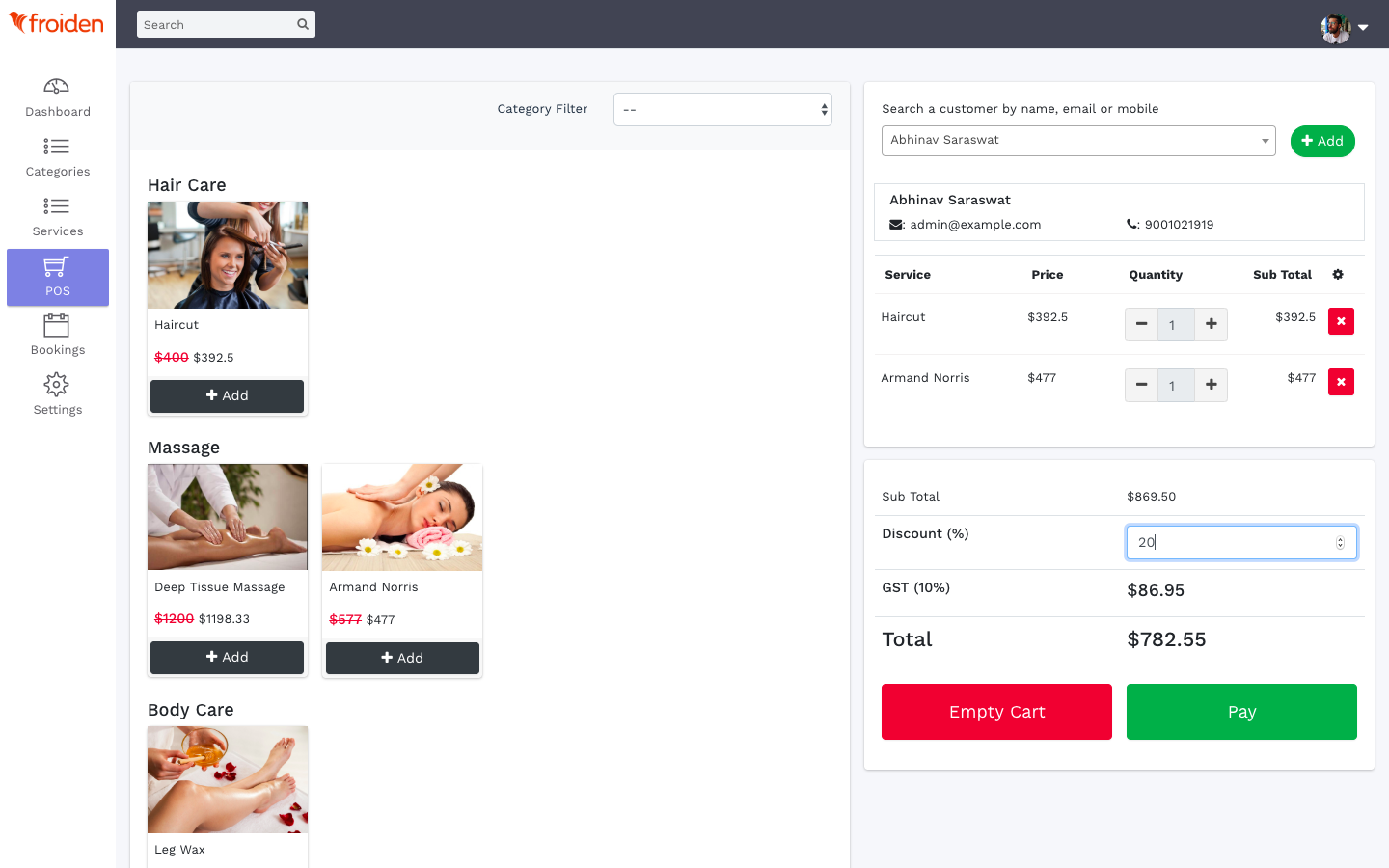Select the POS menu item
This screenshot has width=1389, height=868.
pyautogui.click(x=58, y=277)
